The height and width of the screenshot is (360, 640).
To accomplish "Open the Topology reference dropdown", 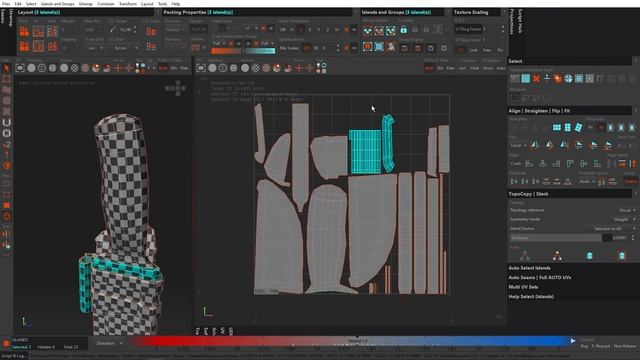I will [627, 210].
